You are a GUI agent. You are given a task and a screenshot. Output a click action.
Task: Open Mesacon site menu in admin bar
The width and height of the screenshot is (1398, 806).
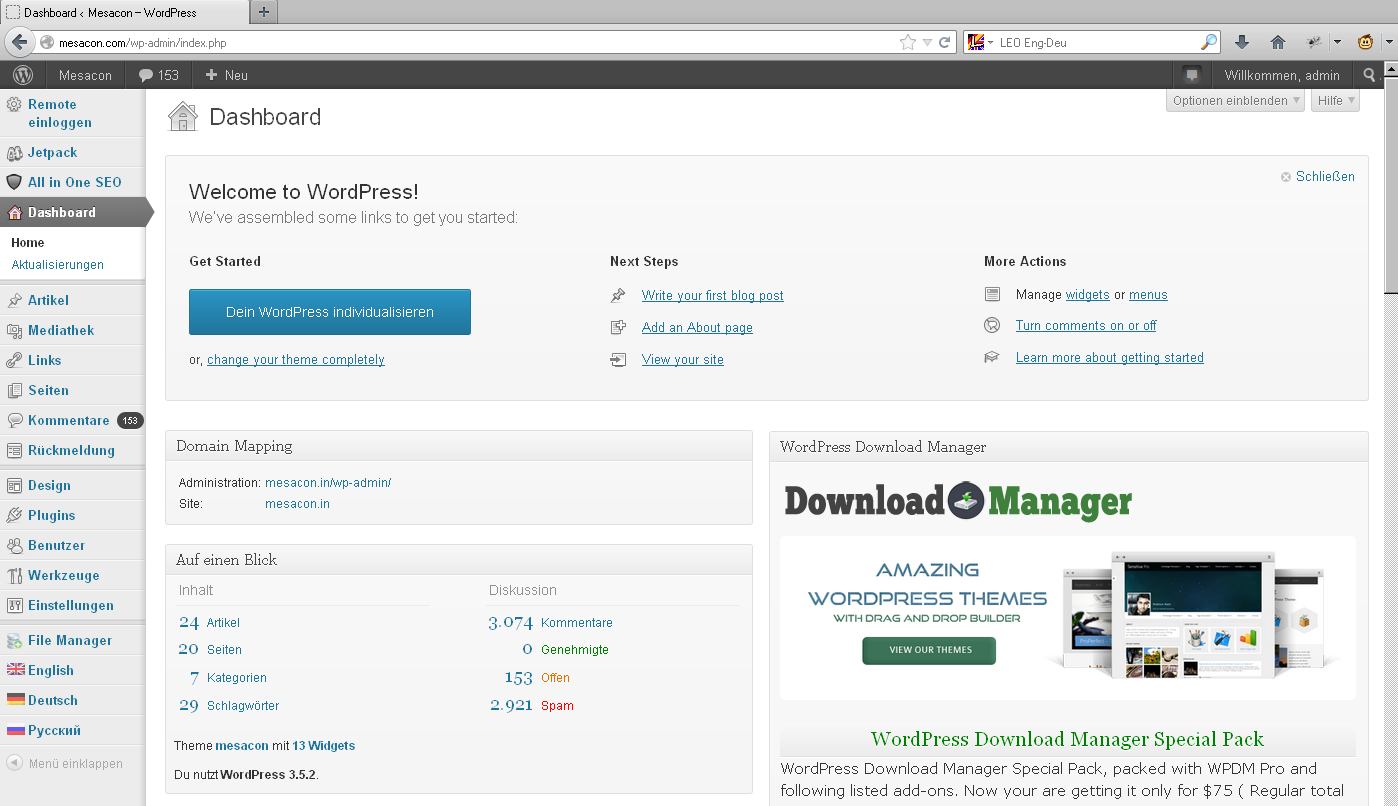[85, 75]
